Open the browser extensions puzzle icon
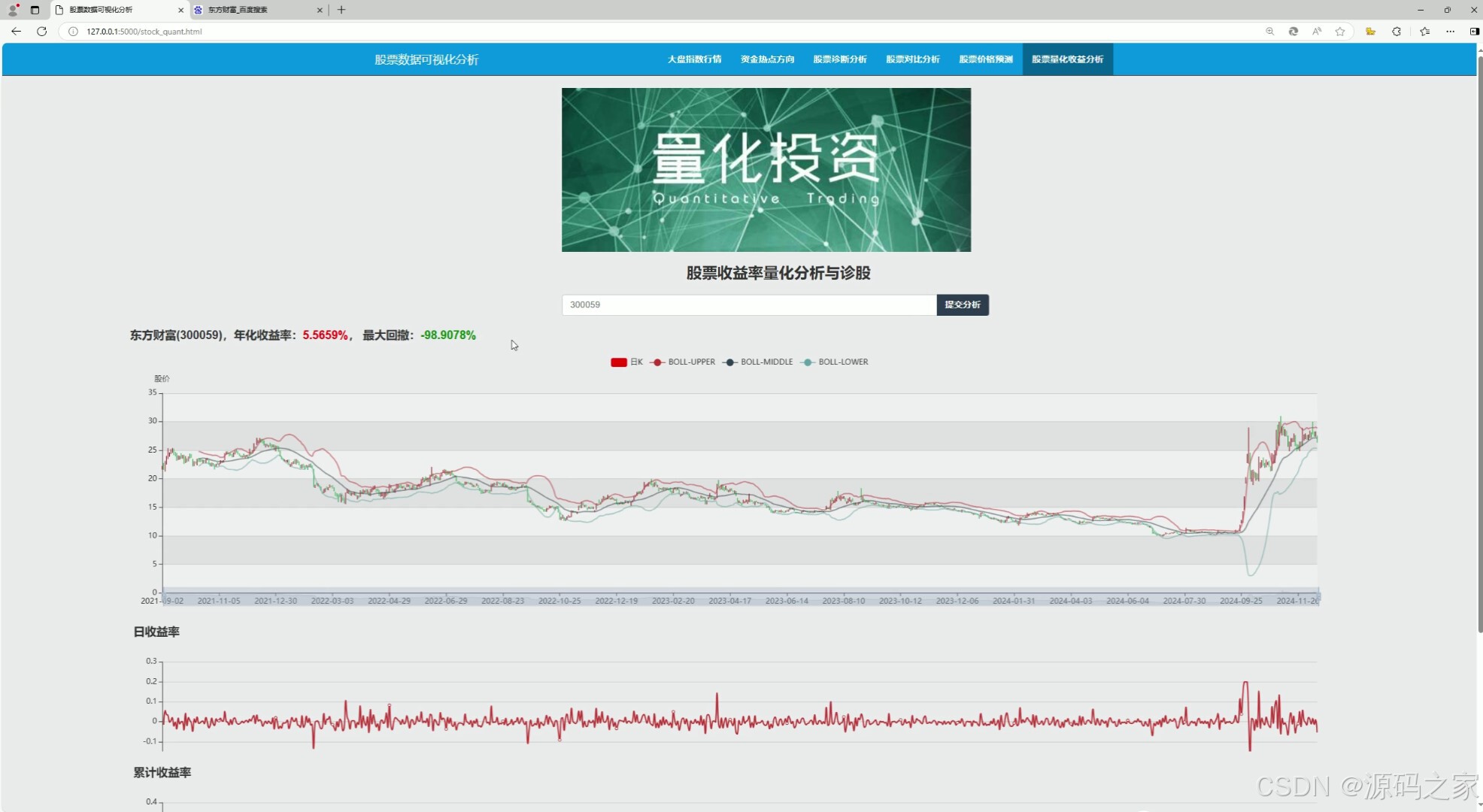The height and width of the screenshot is (812, 1483). click(1397, 32)
